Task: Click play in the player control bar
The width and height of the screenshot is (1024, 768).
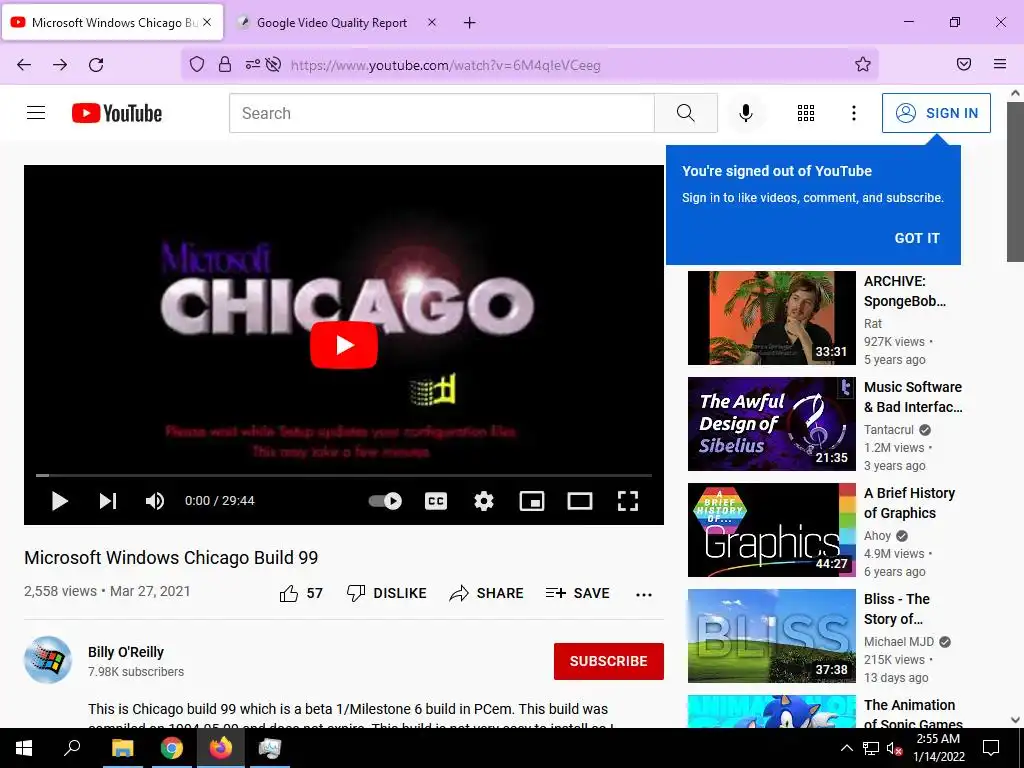Action: point(59,501)
